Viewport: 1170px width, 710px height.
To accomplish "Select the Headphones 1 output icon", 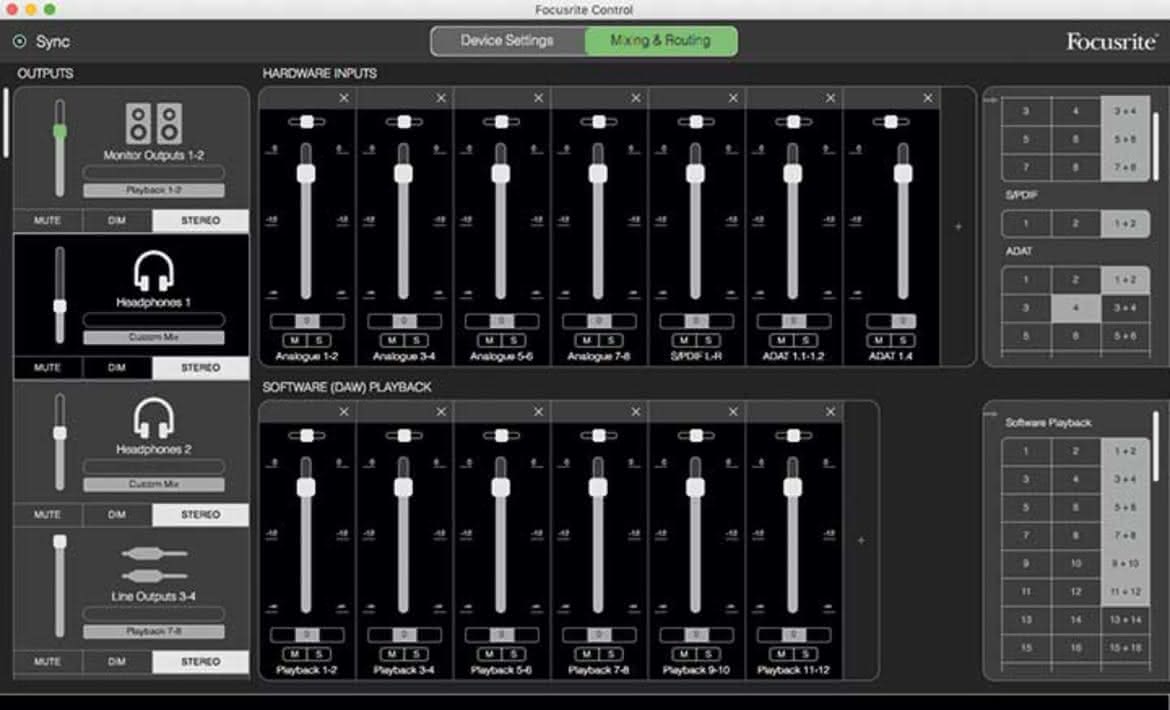I will [x=154, y=271].
